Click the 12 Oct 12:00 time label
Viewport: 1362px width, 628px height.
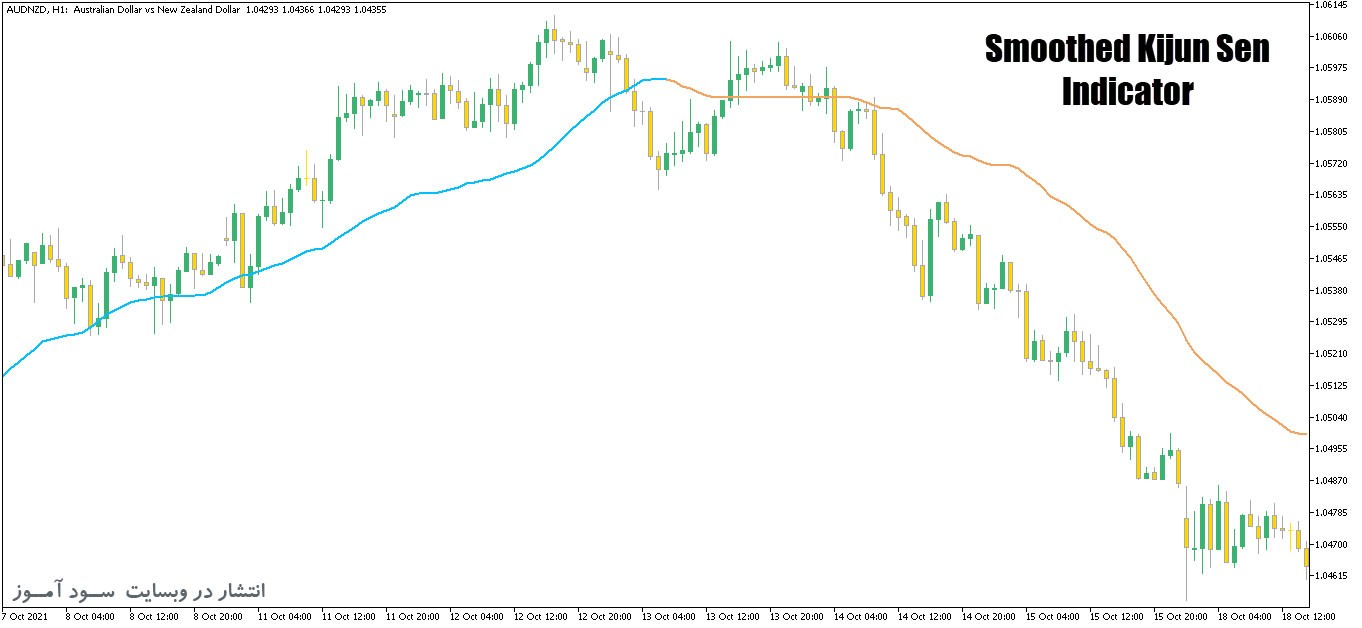[541, 617]
